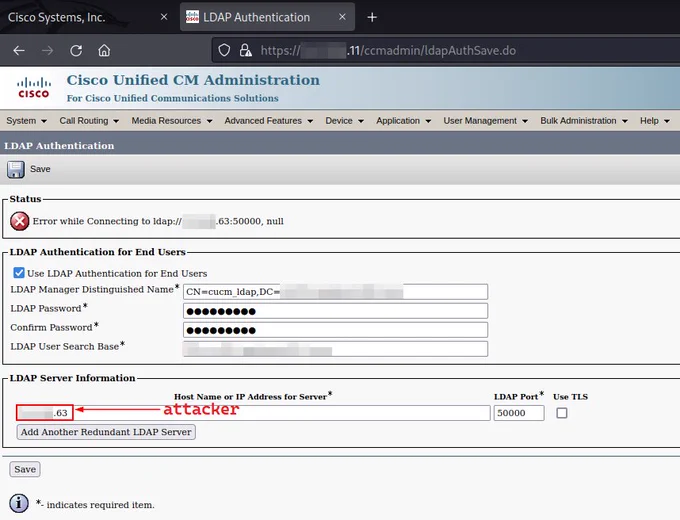Click the shield tracking protection icon
Viewport: 680px width, 520px height.
click(224, 50)
